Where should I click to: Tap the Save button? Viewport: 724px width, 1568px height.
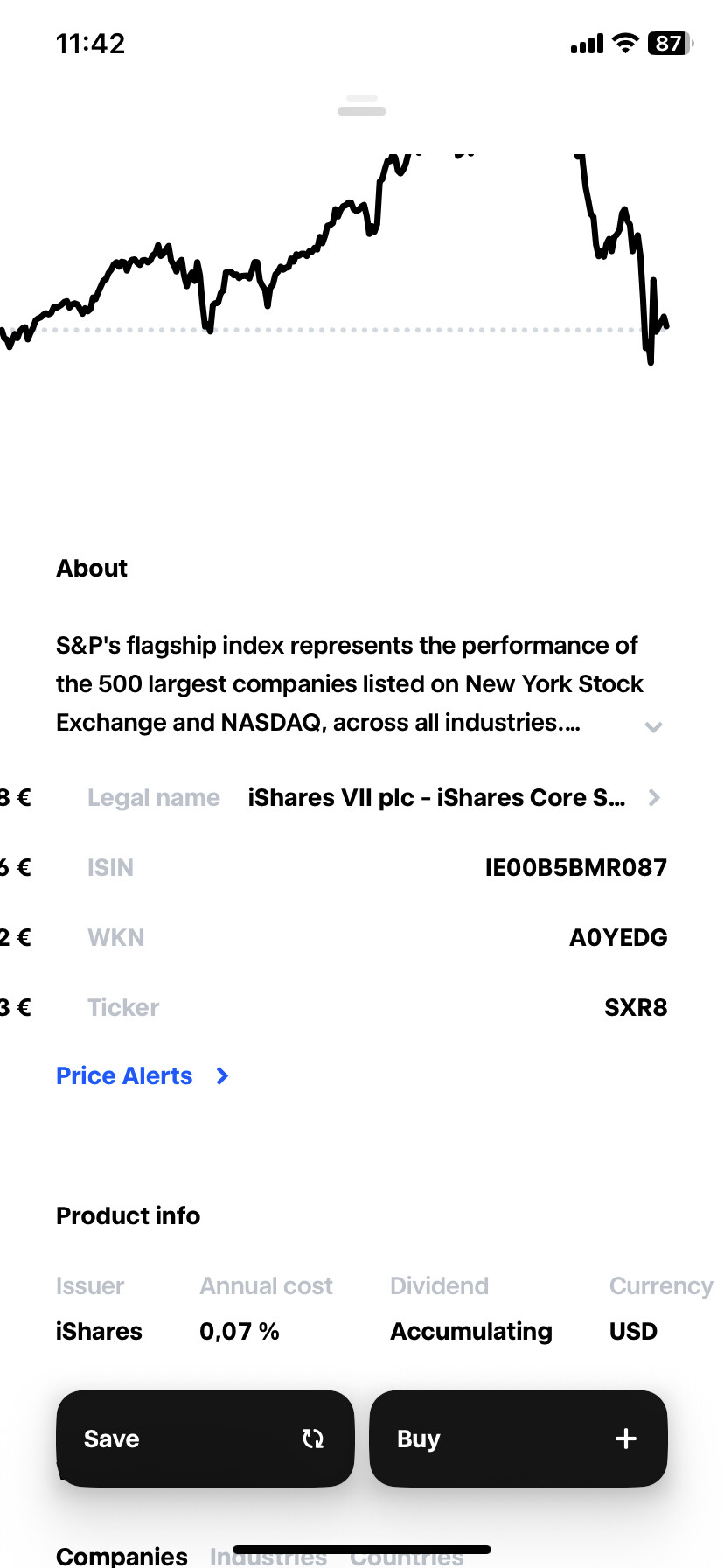205,1438
